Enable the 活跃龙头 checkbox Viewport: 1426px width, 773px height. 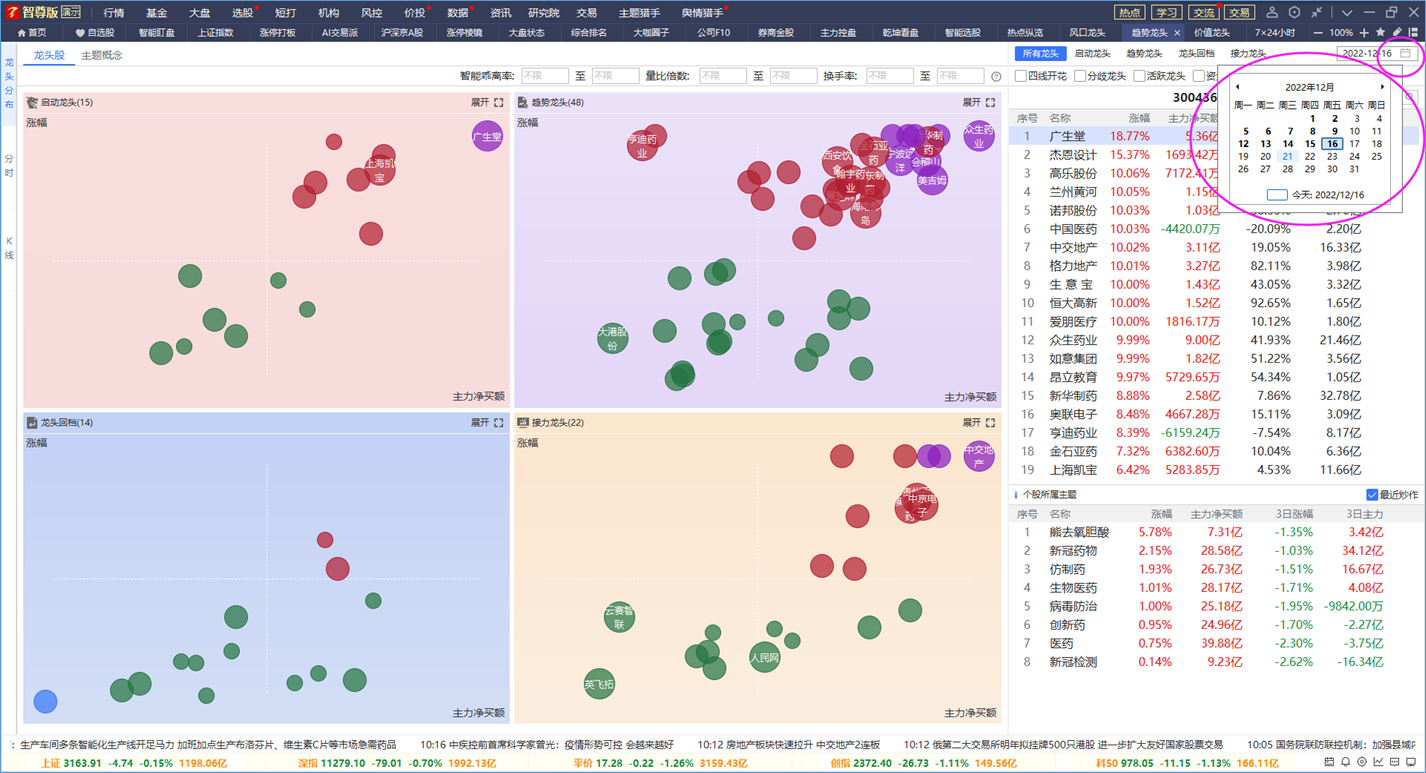[1139, 76]
